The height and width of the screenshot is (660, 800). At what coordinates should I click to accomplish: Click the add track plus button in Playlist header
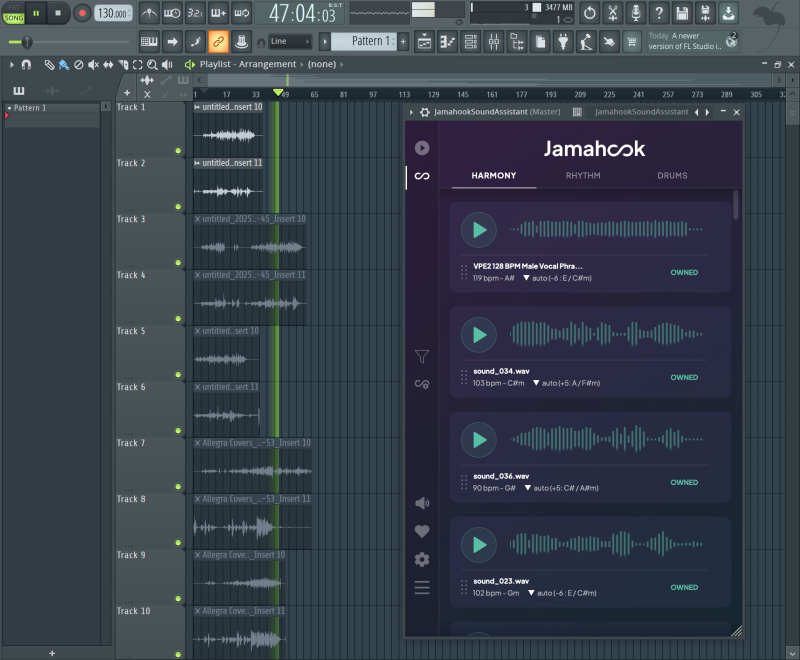pyautogui.click(x=127, y=93)
